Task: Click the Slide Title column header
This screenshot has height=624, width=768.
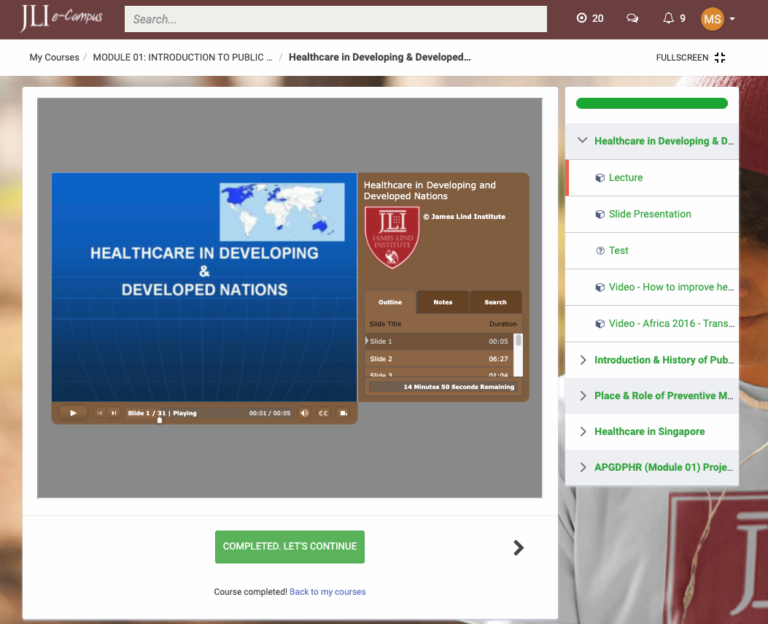Action: [385, 324]
